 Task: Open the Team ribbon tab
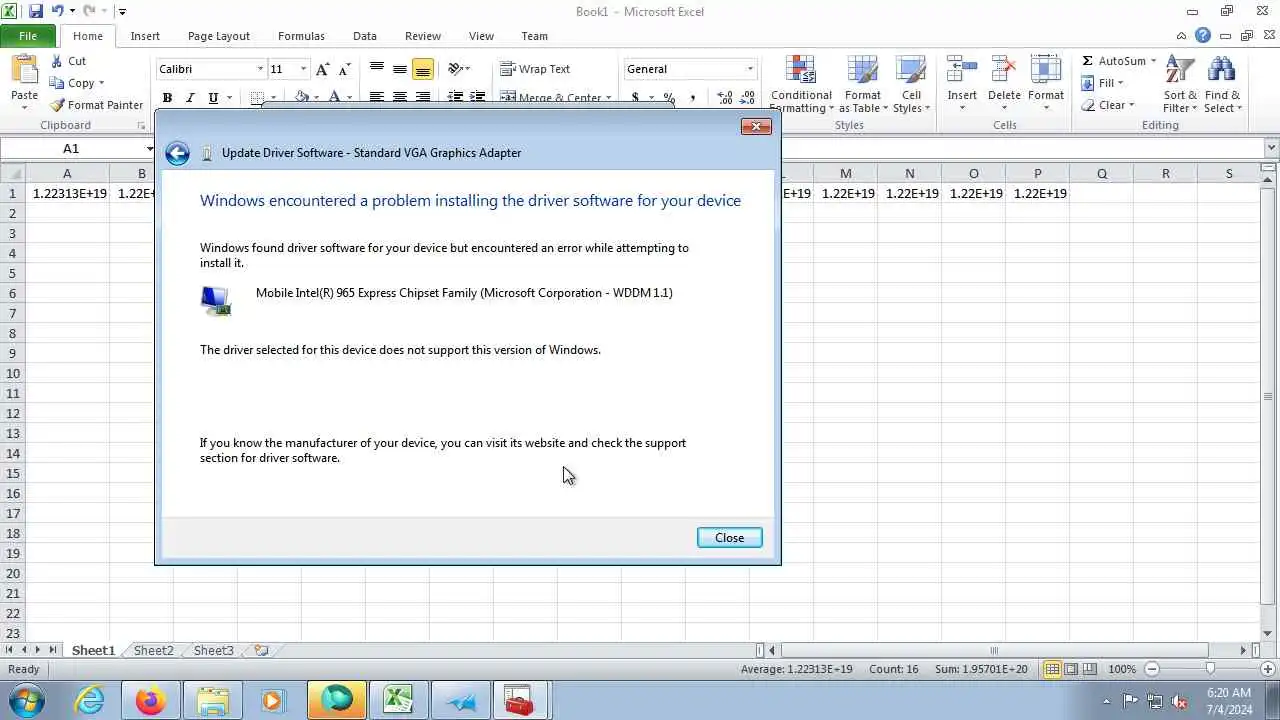[x=534, y=36]
